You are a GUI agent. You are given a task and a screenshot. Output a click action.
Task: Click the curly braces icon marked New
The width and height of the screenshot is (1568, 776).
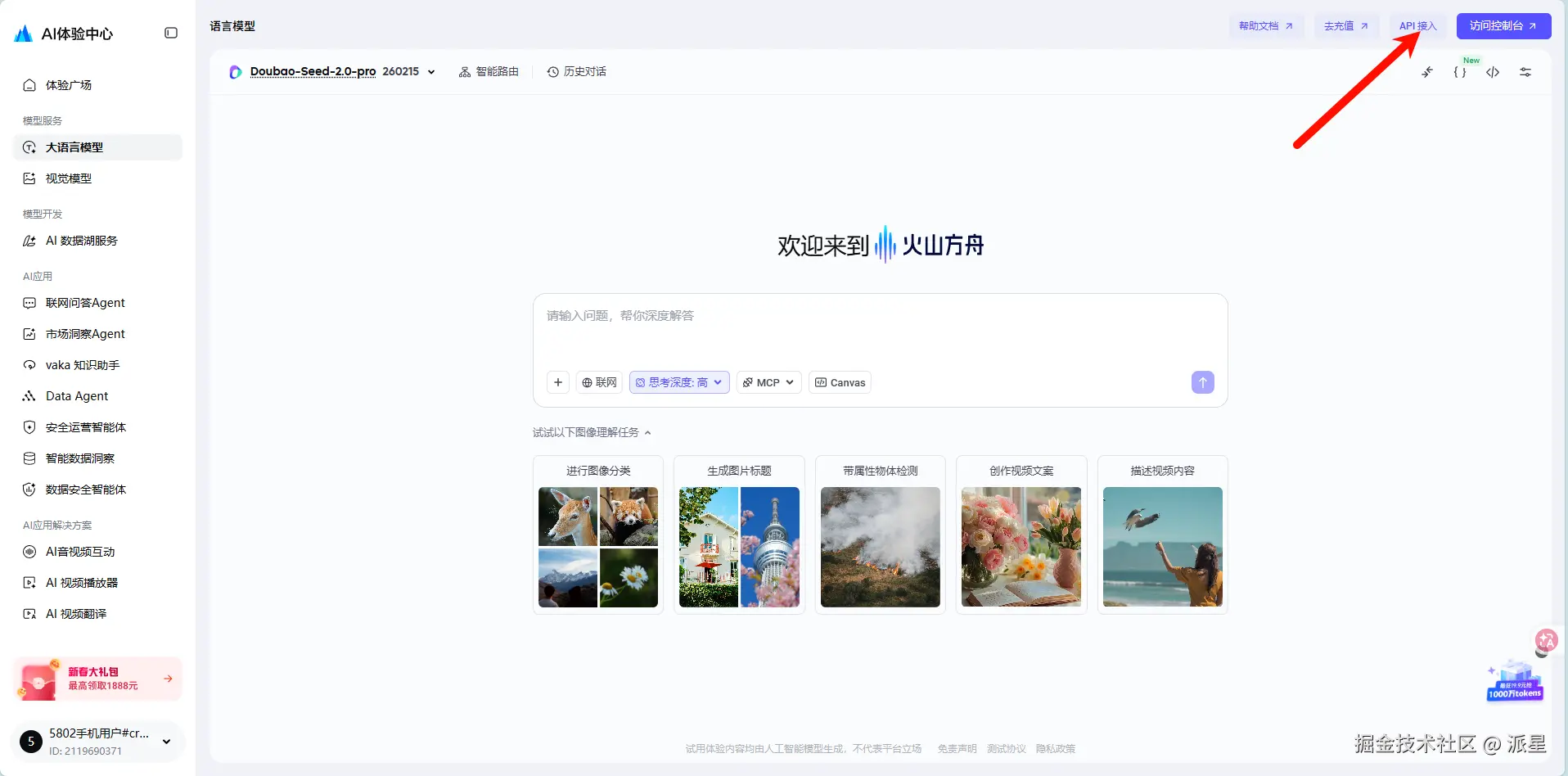click(x=1460, y=72)
